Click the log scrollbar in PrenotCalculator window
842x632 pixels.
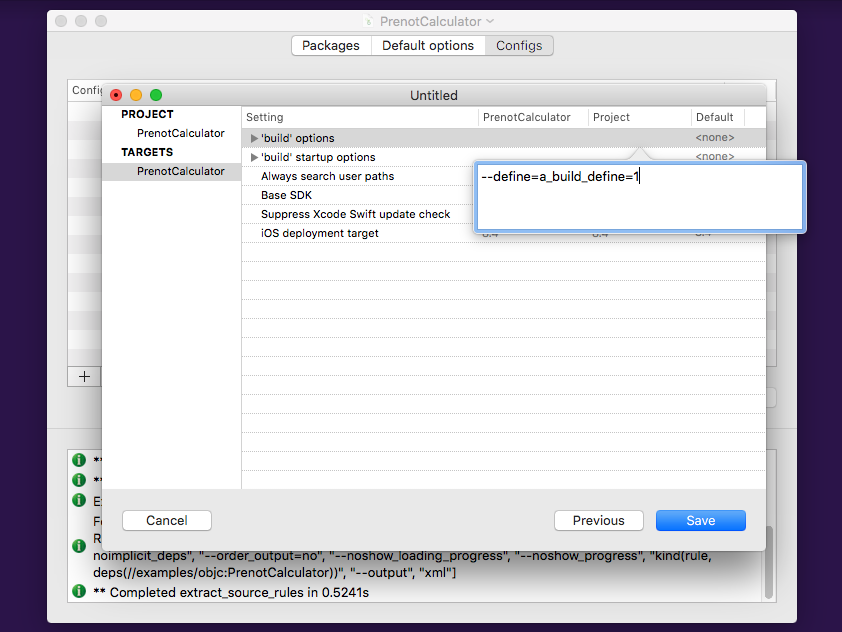(768, 562)
